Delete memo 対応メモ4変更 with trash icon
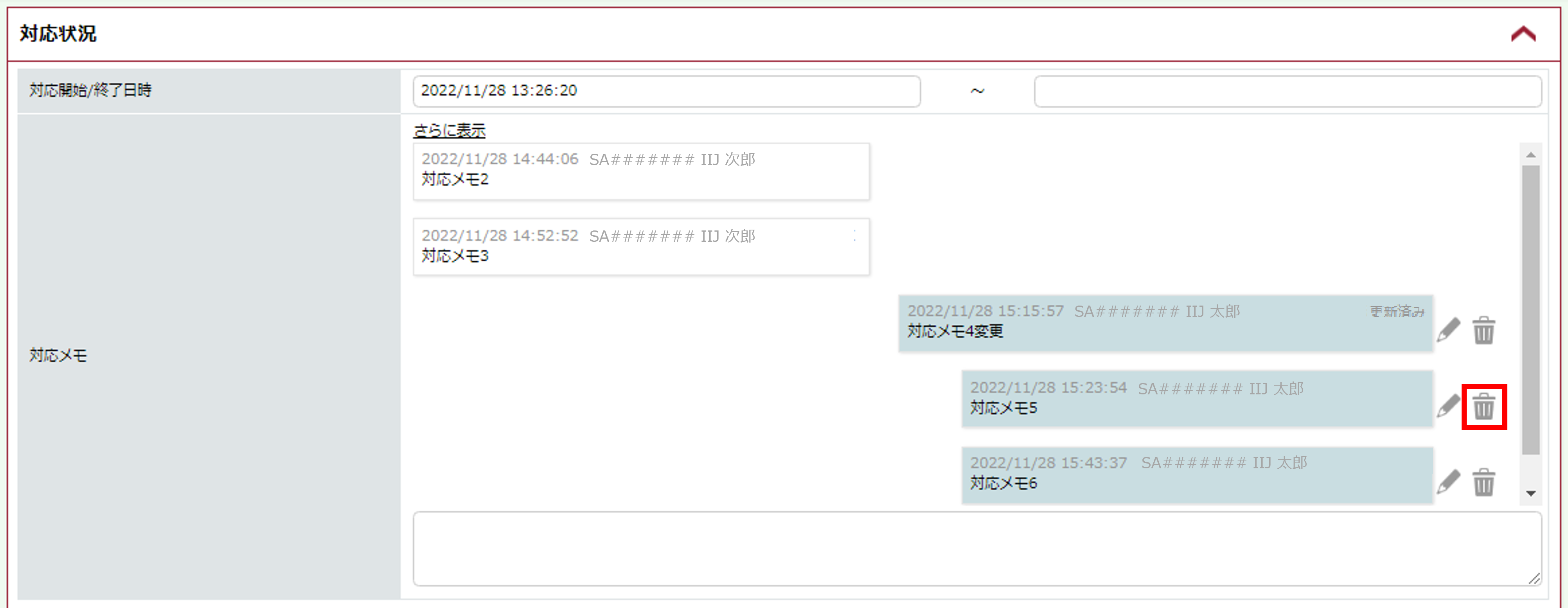The height and width of the screenshot is (608, 1568). 1484,330
